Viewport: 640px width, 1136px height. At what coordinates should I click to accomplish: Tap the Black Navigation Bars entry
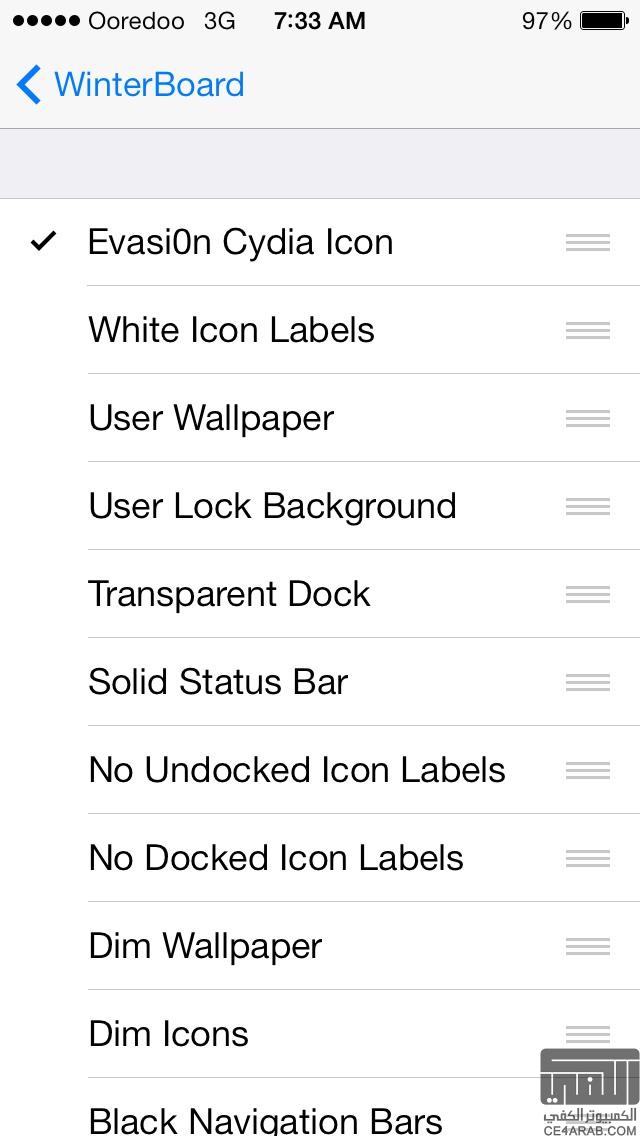click(265, 1118)
